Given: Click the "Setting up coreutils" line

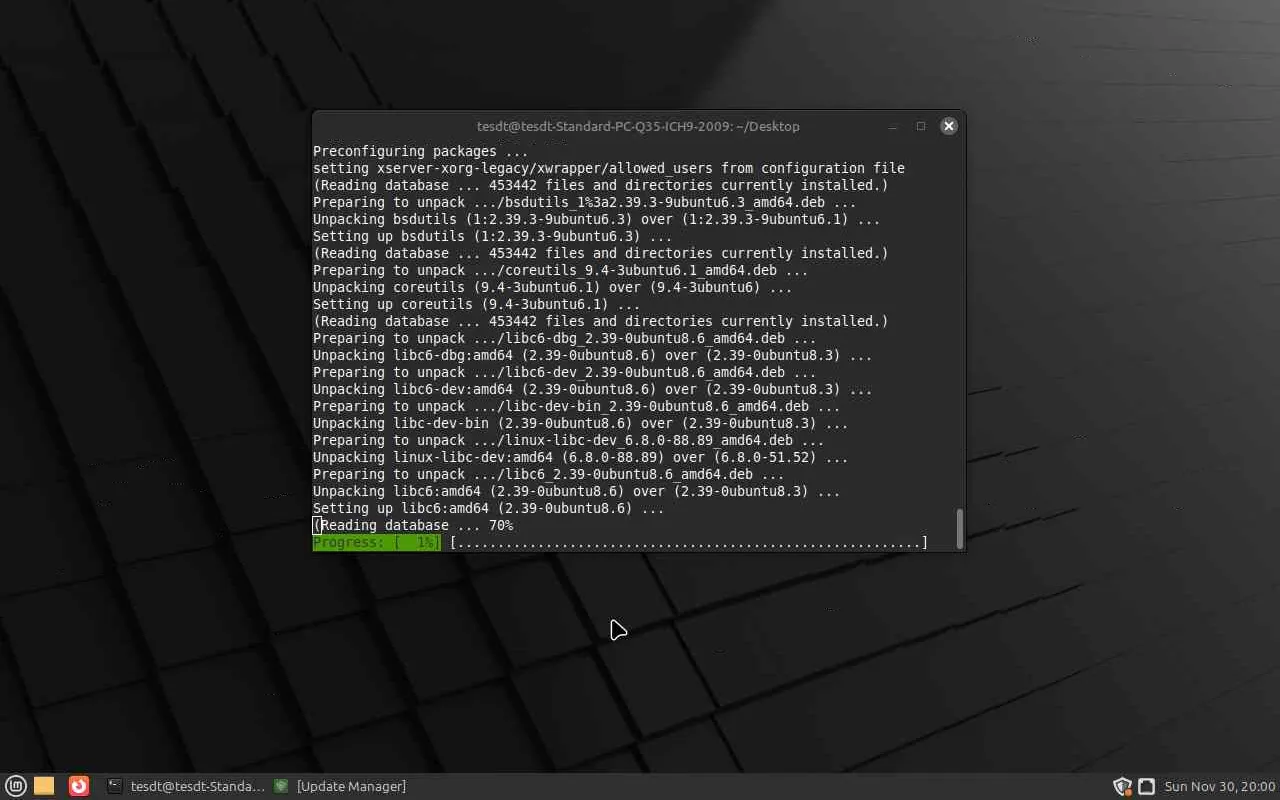Looking at the screenshot, I should 477,304.
